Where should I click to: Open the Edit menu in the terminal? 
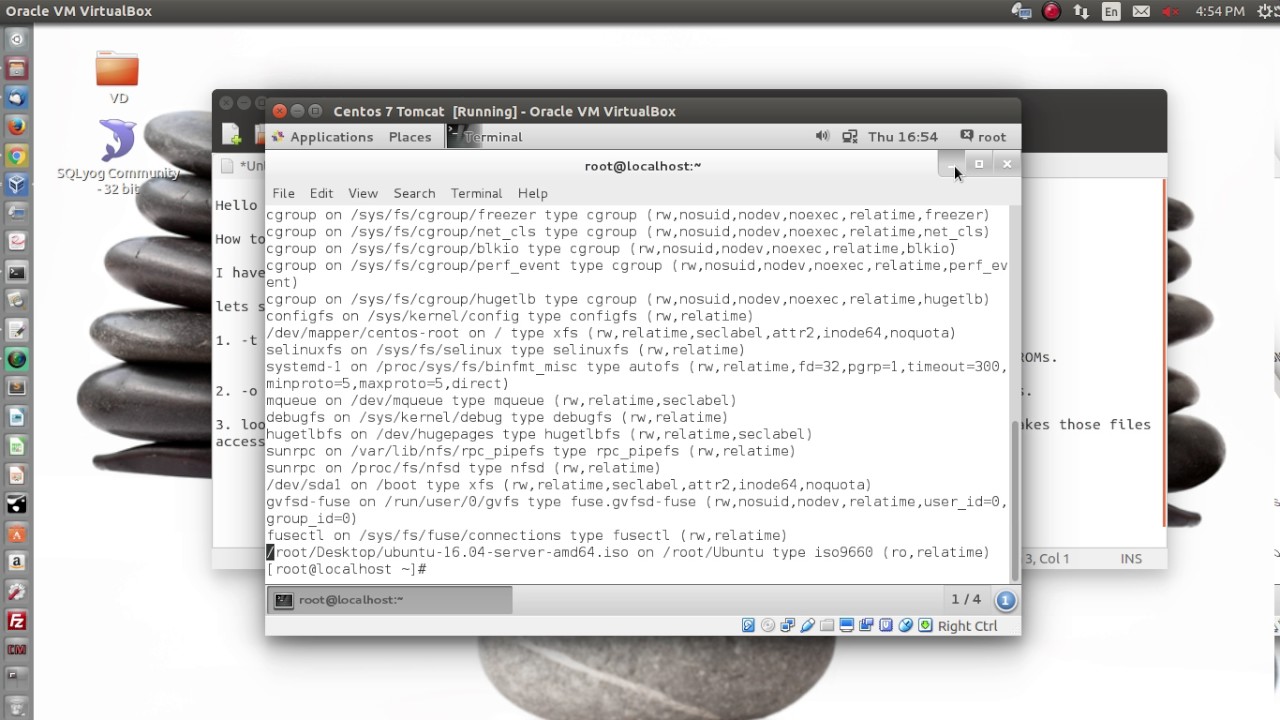(321, 193)
